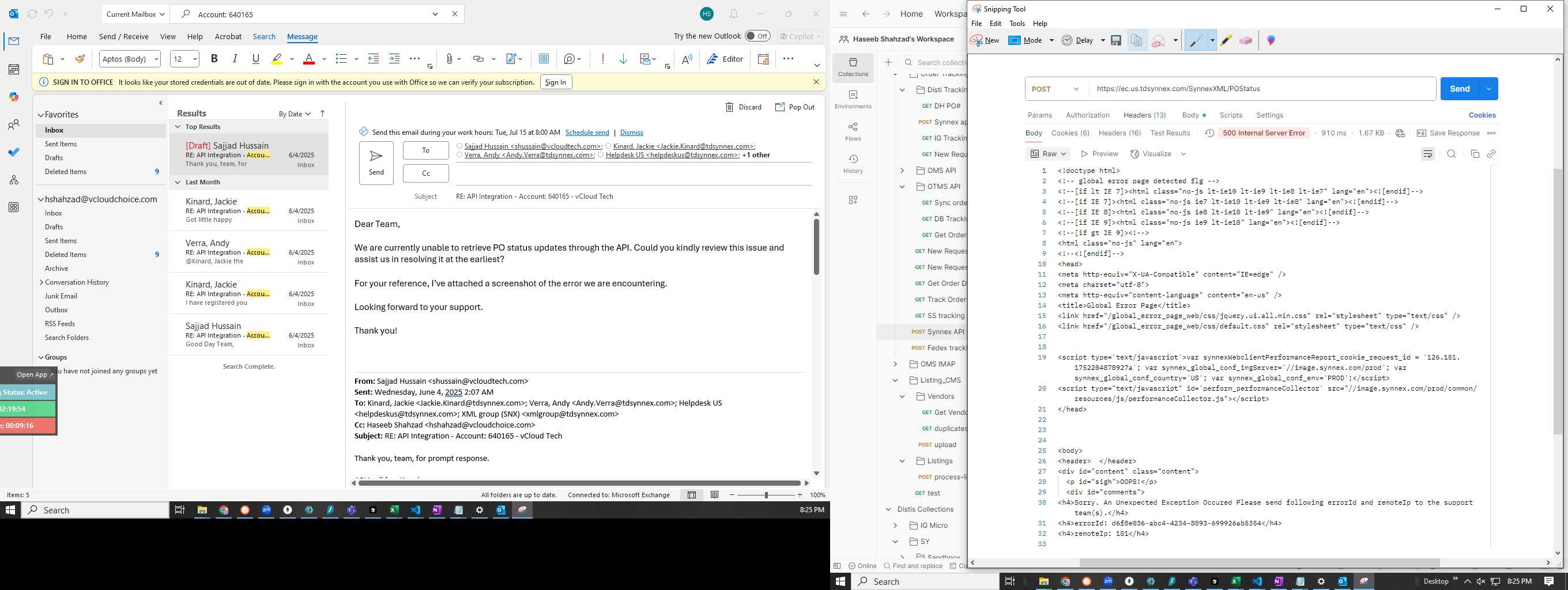Open the To Do checkmark app in Outlook
This screenshot has height=590, width=1568.
coord(13,152)
